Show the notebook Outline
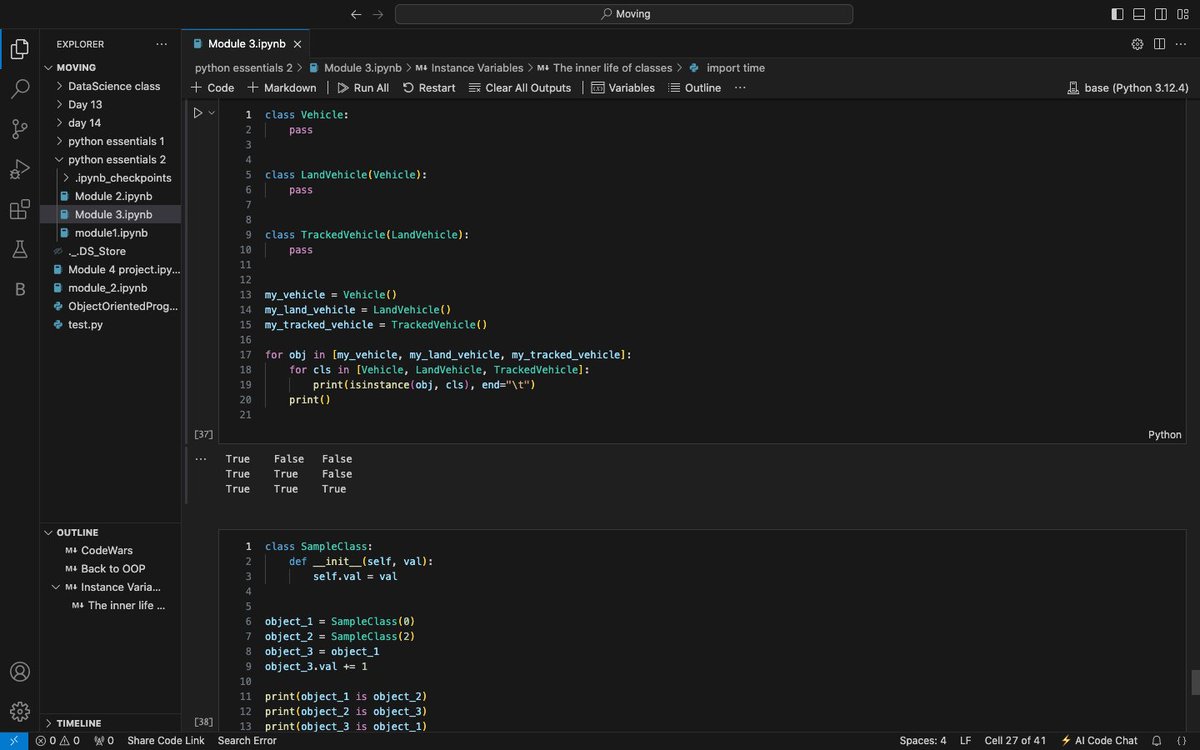Viewport: 1200px width, 750px height. tap(694, 88)
